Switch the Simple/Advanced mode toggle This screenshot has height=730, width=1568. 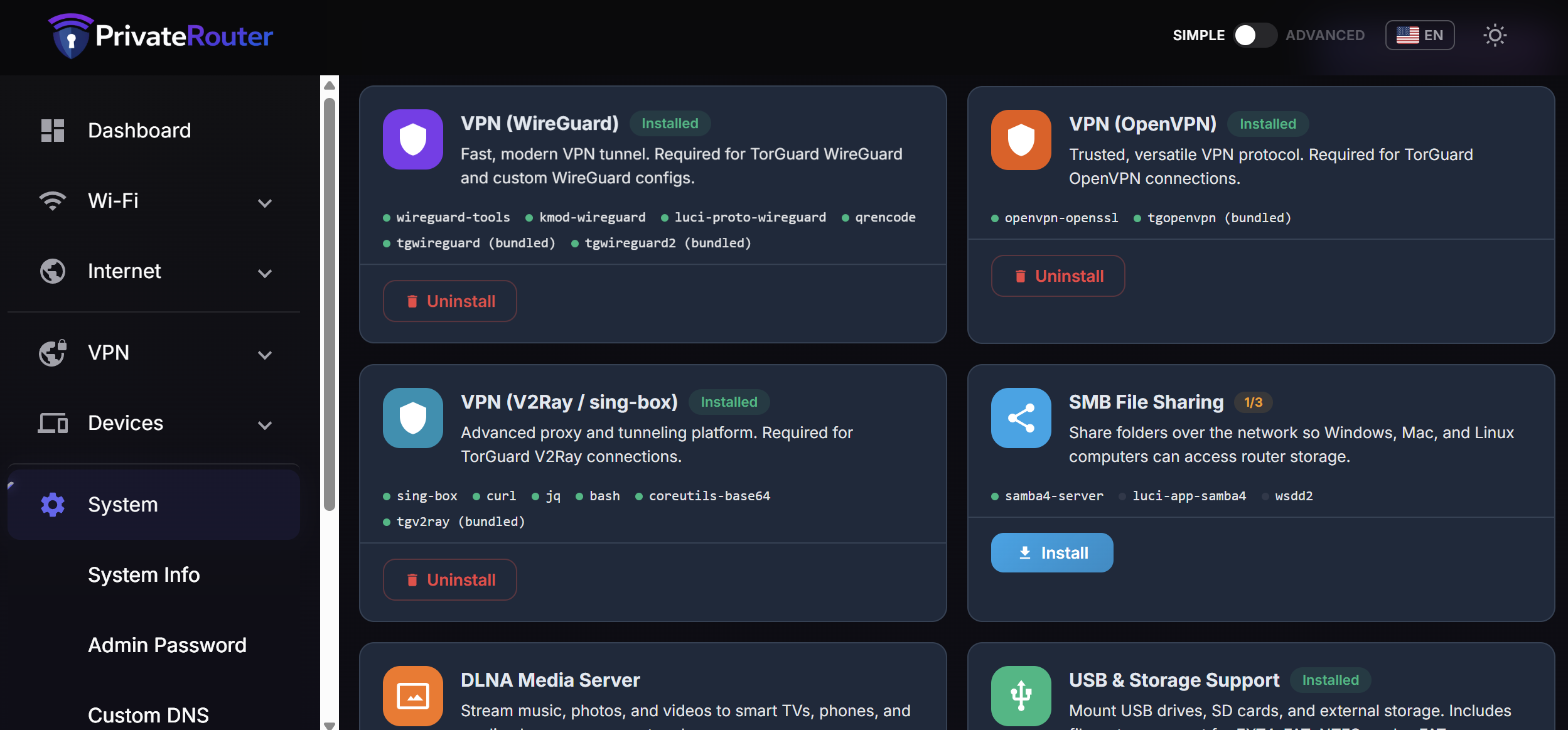[x=1255, y=35]
